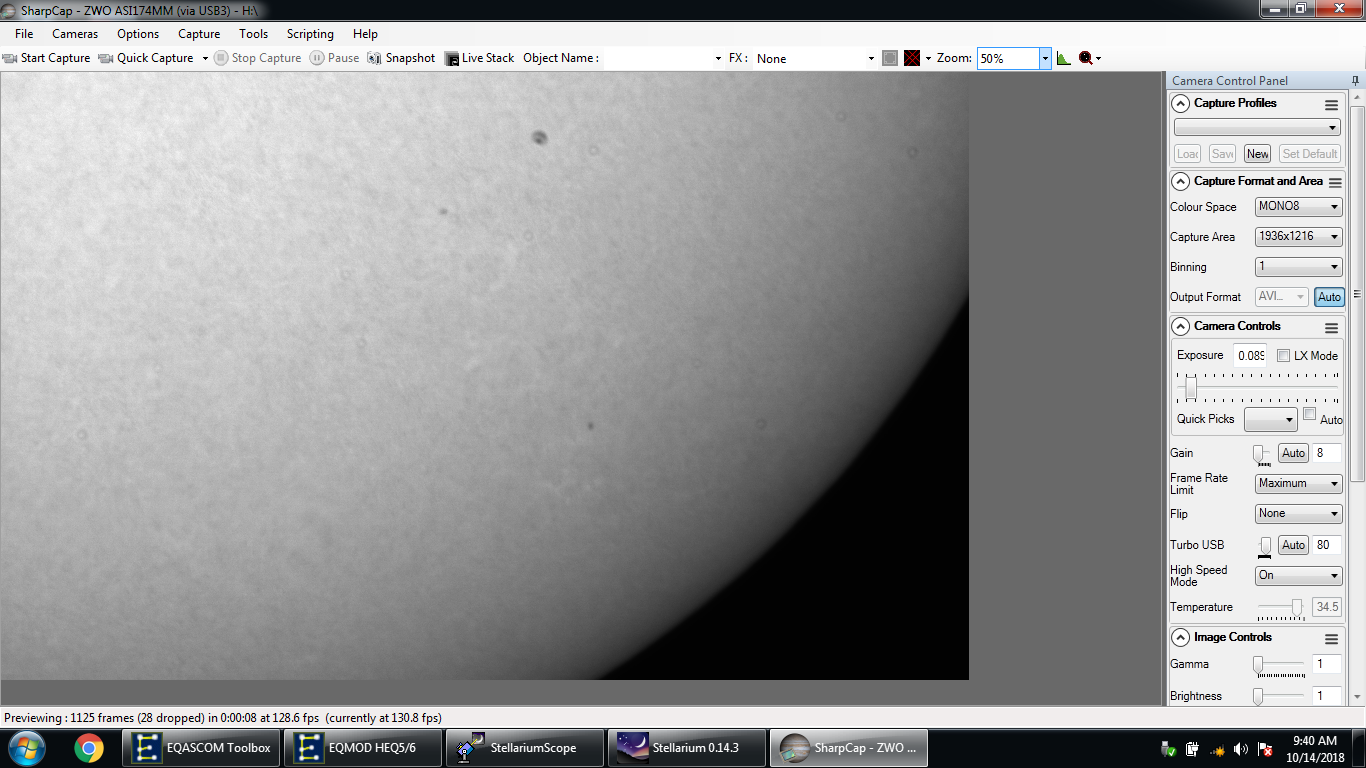This screenshot has width=1366, height=768.
Task: Enable the LX Mode checkbox
Action: tap(1284, 356)
